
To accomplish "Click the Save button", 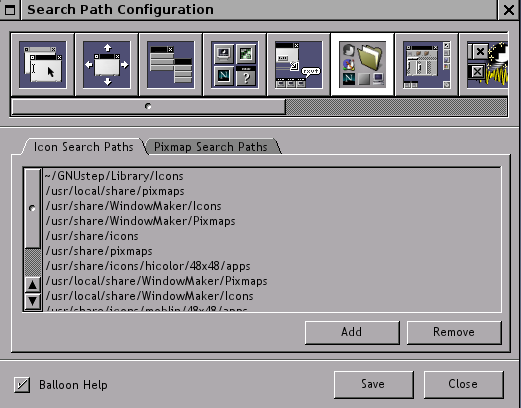I will pyautogui.click(x=373, y=384).
